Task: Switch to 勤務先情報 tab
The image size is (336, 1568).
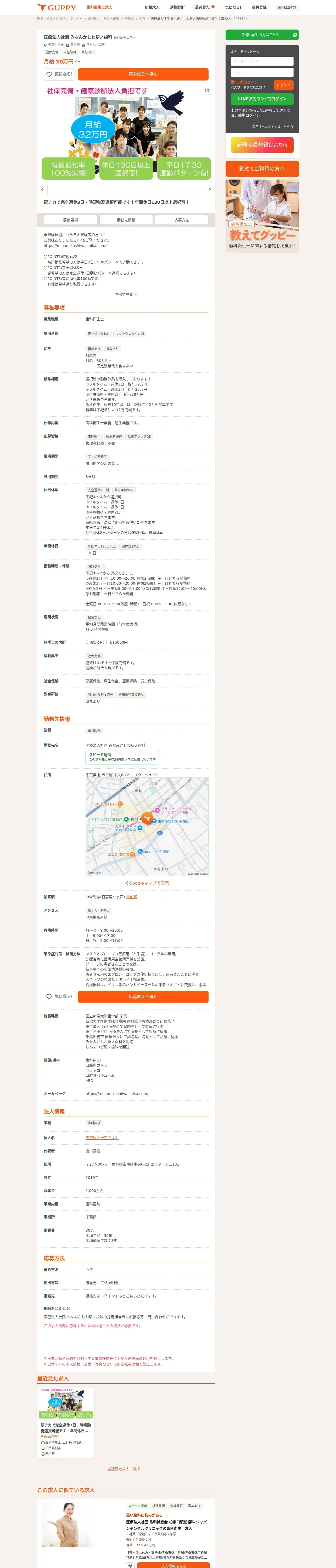Action: tap(126, 220)
